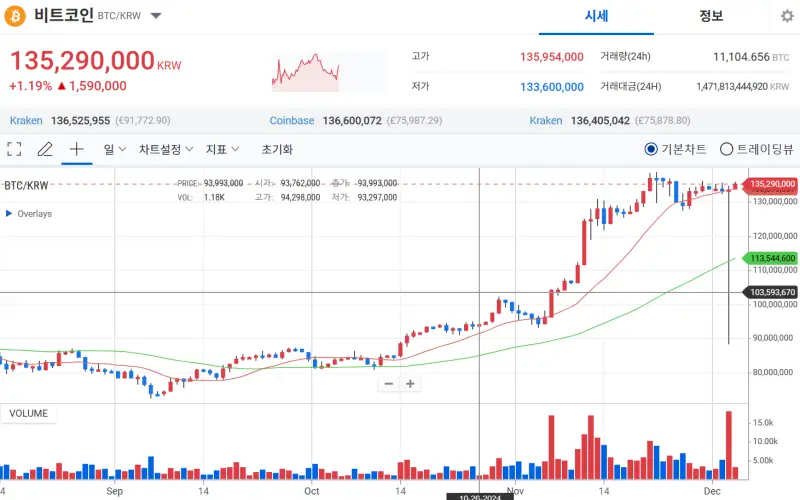This screenshot has height=500, width=800.
Task: Click the 비트코인 title text
Action: (x=64, y=15)
